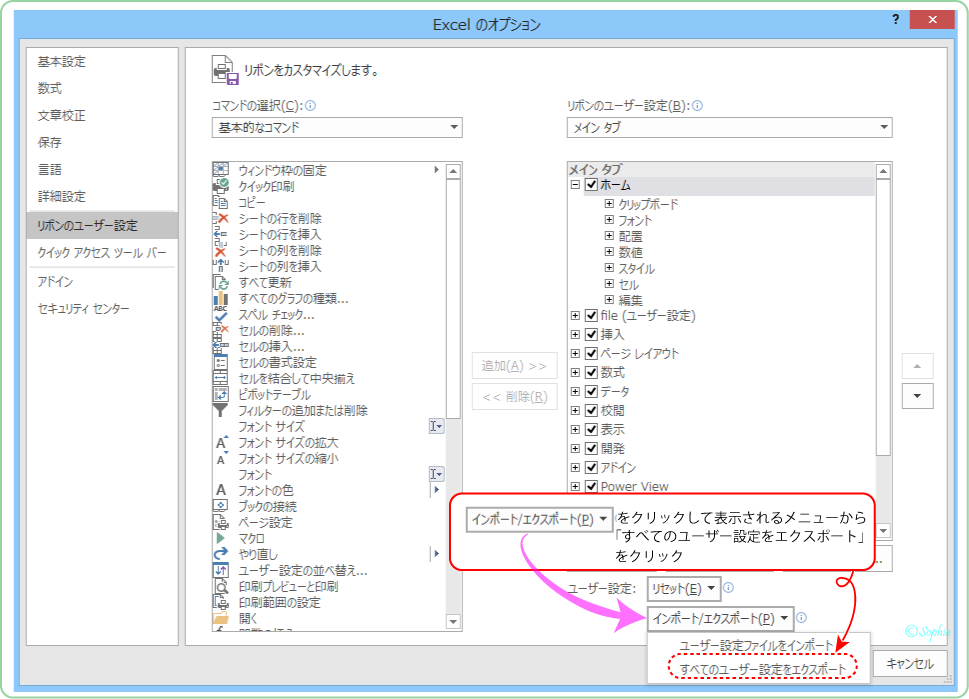Click the フォントの色 letter icon

pyautogui.click(x=221, y=490)
